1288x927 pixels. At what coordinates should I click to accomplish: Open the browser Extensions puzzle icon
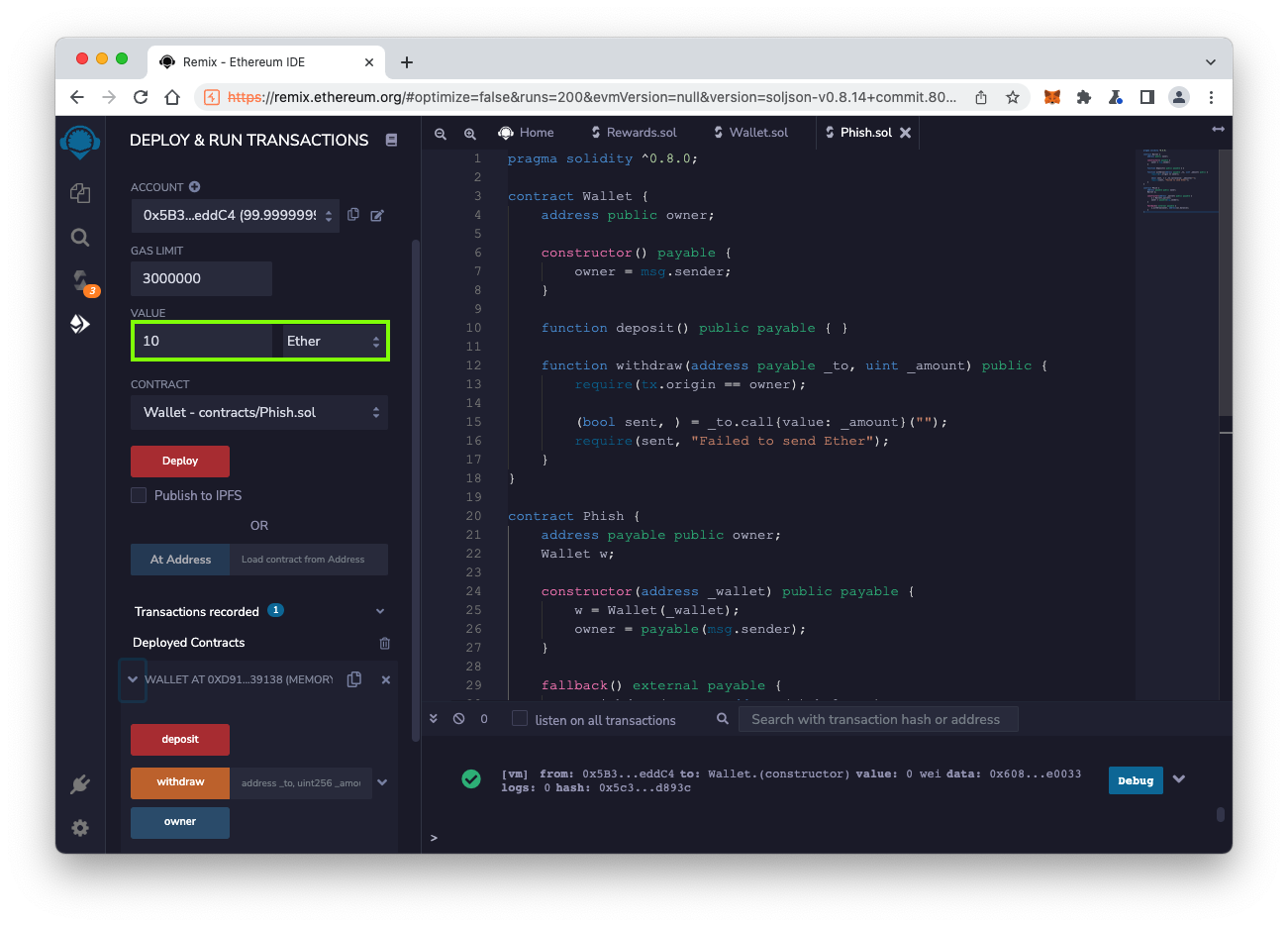tap(1084, 97)
